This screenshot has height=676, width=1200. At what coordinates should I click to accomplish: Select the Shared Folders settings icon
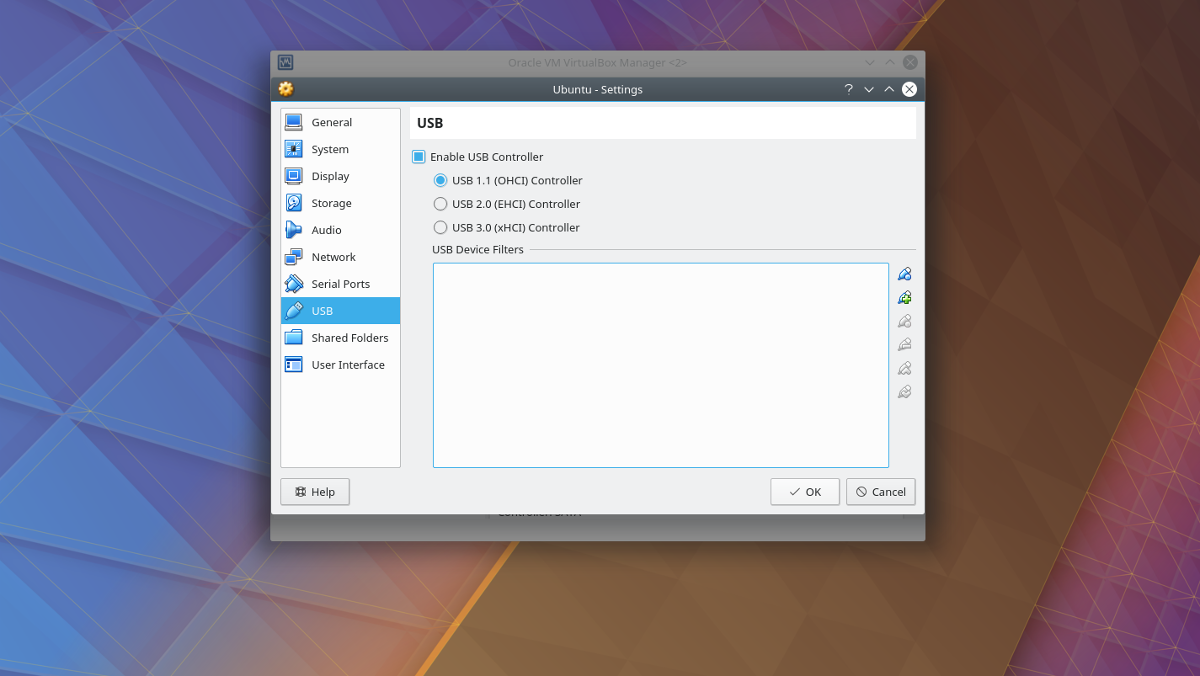[x=294, y=337]
